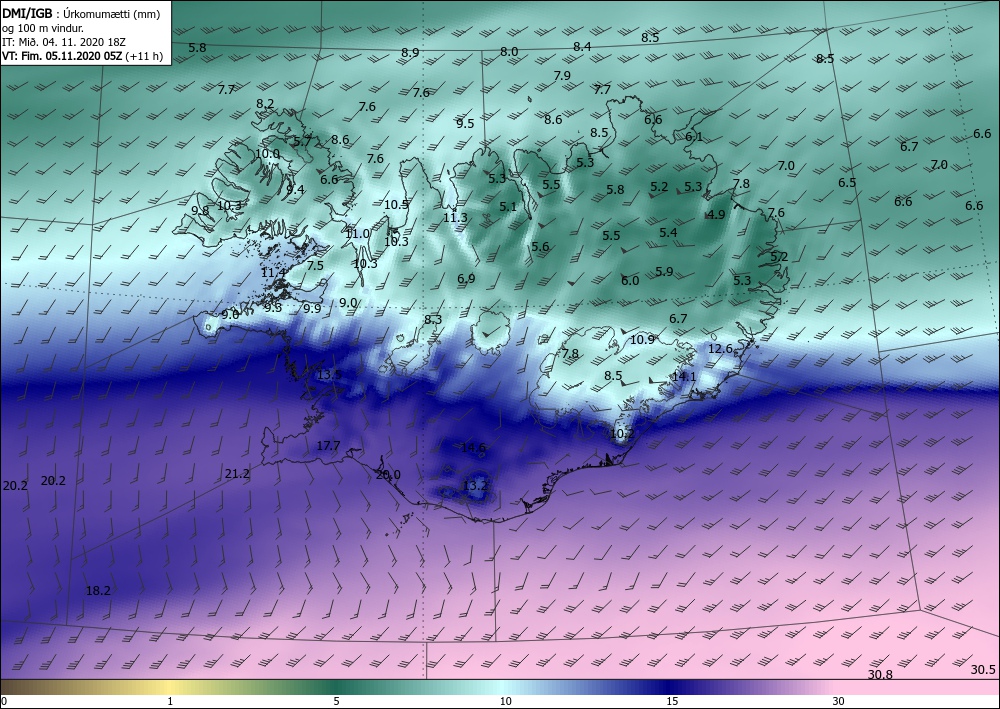Select the map value 6.9
Viewport: 1000px width, 709px height.
click(x=466, y=279)
